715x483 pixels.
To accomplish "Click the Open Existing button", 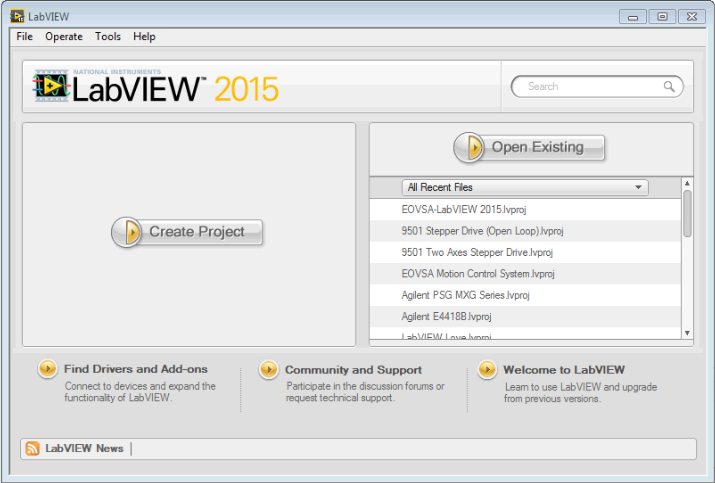I will pos(529,147).
